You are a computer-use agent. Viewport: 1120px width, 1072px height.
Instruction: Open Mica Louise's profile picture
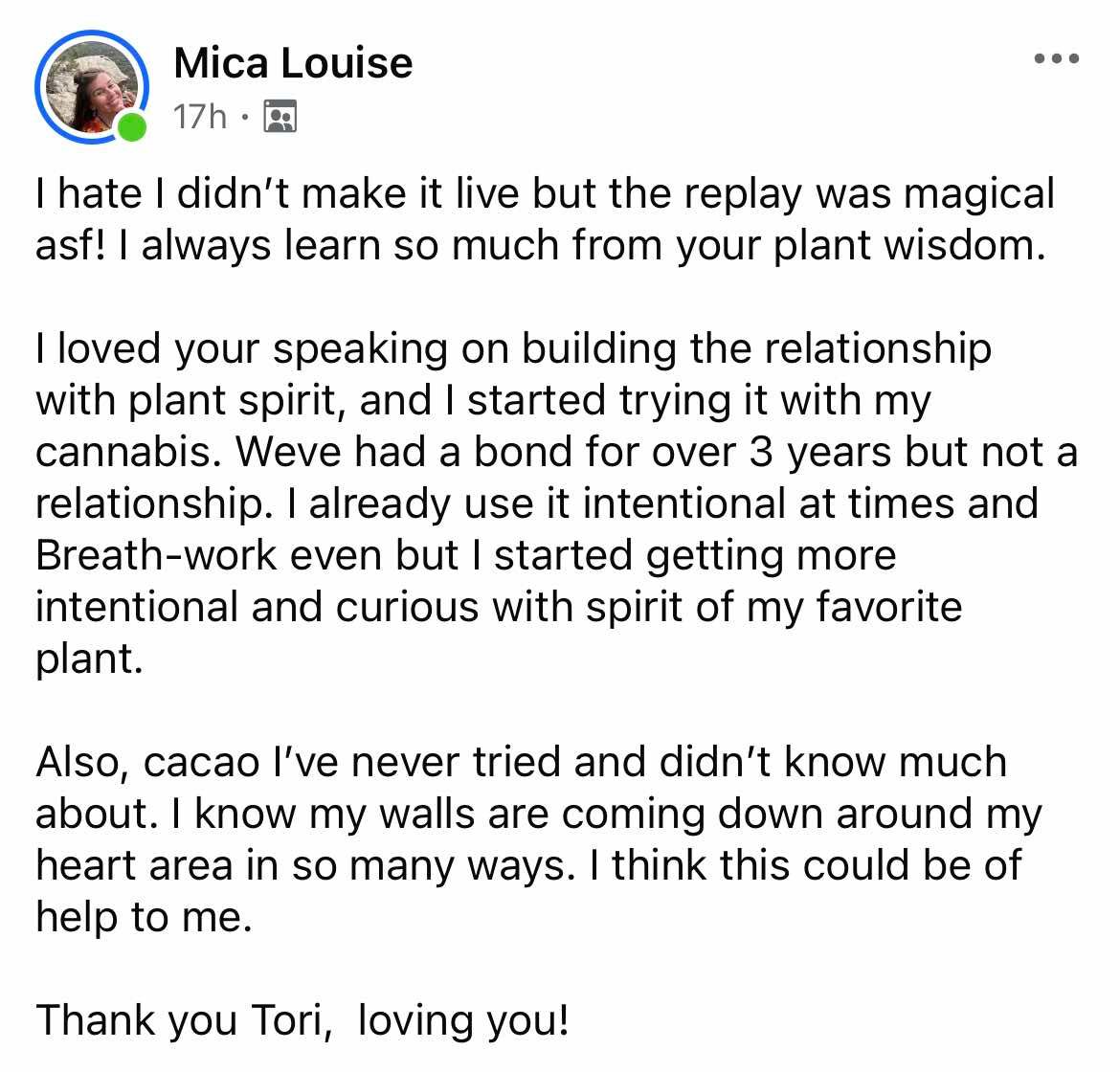[92, 87]
